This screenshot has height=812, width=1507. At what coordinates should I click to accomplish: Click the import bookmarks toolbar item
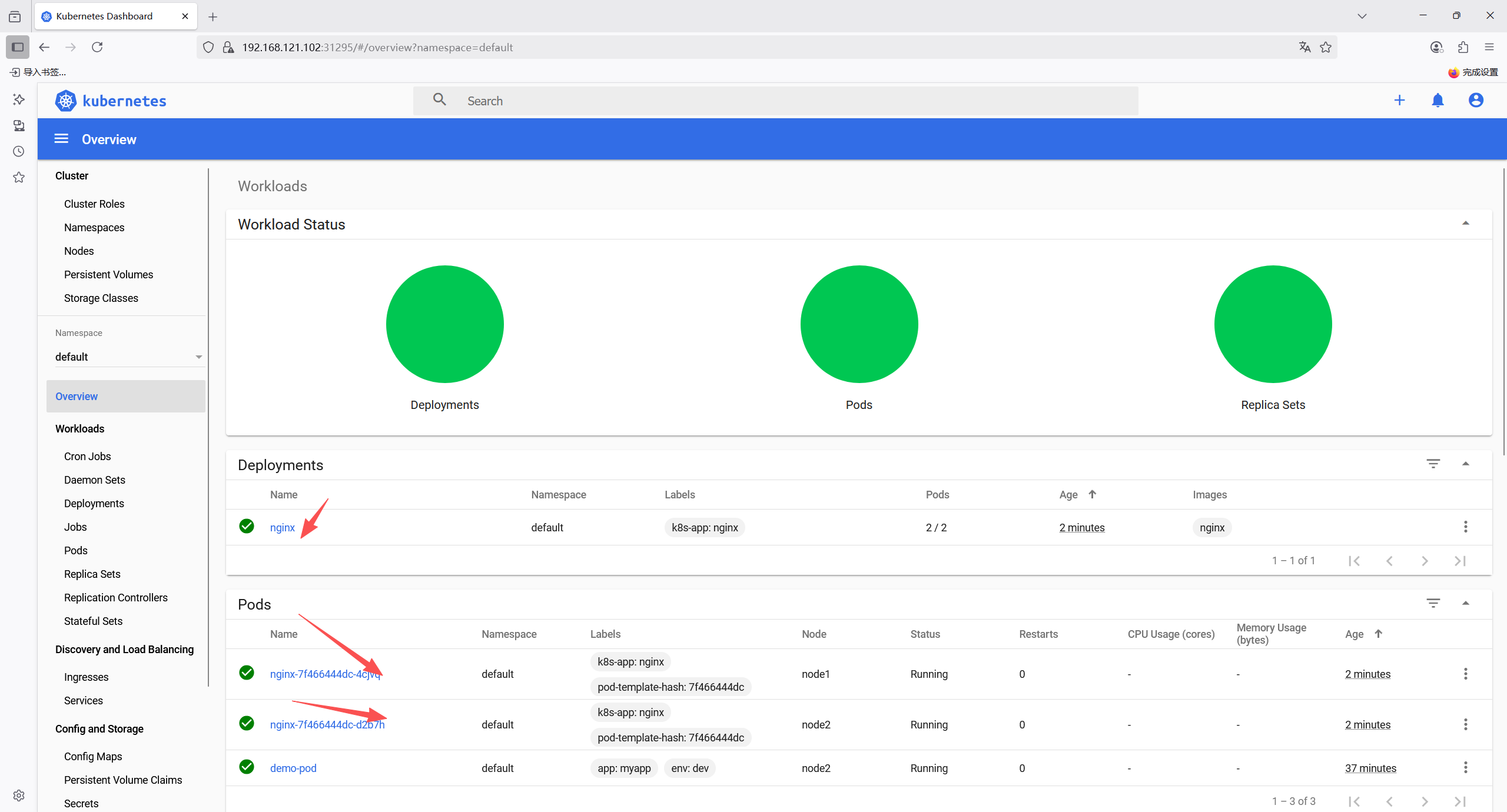pyautogui.click(x=38, y=72)
